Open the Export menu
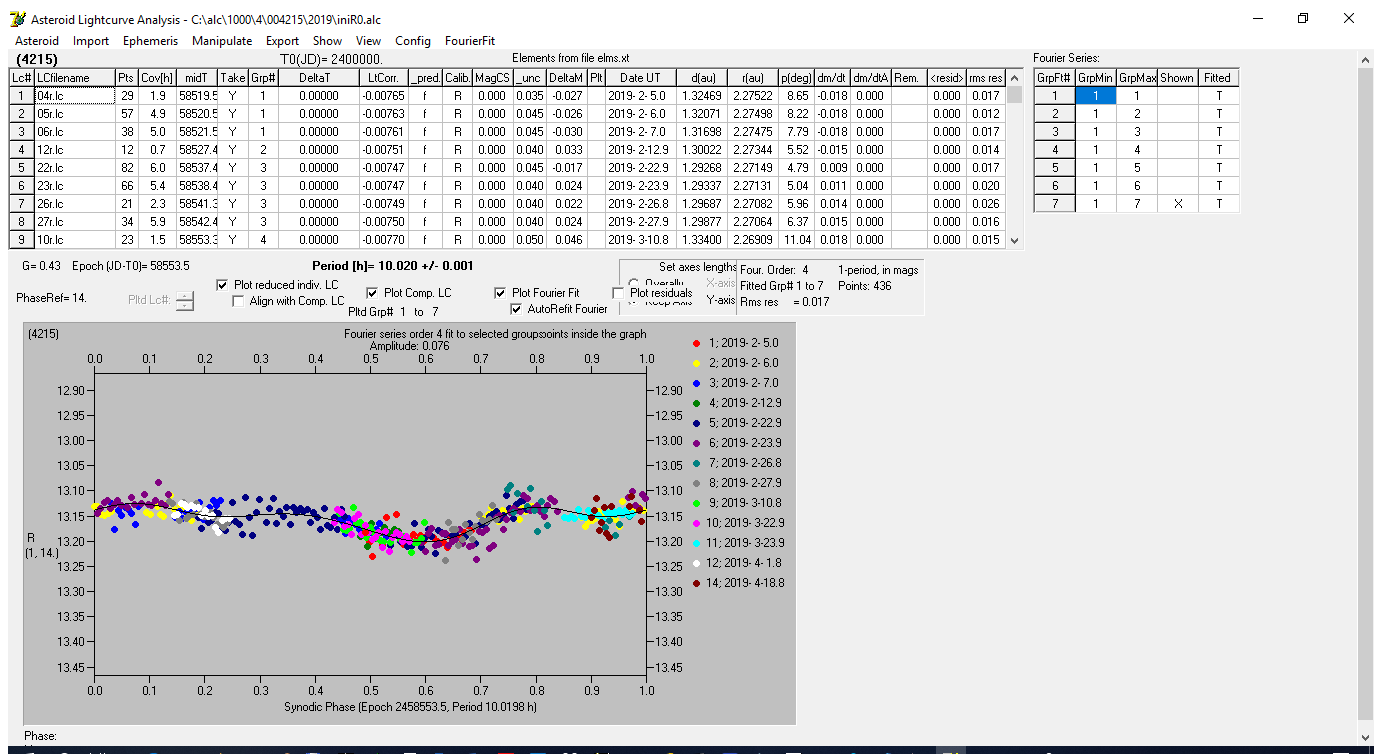The height and width of the screenshot is (754, 1382). (282, 41)
